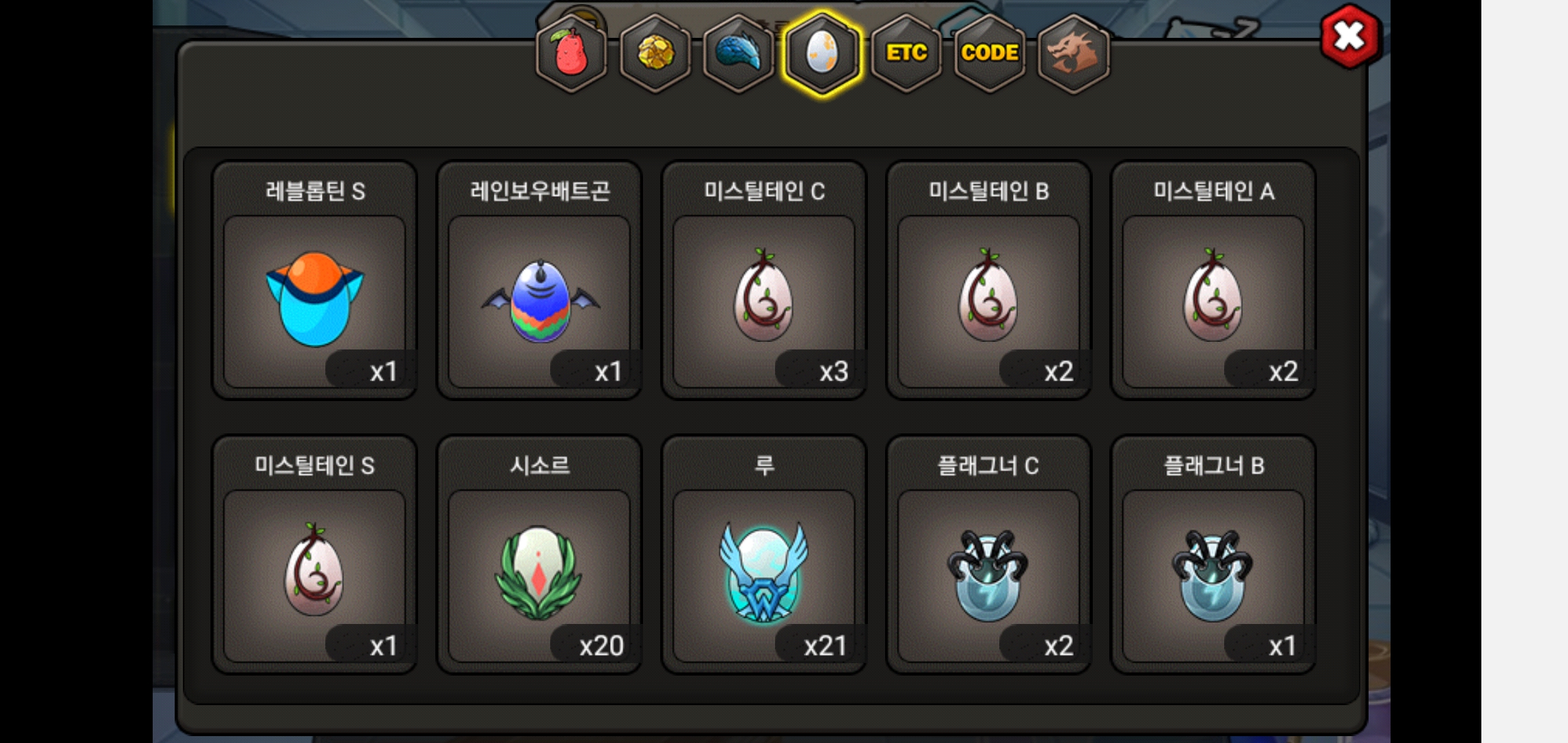Switch to the bronze dragon head tab
The width and height of the screenshot is (1568, 743).
[1073, 54]
